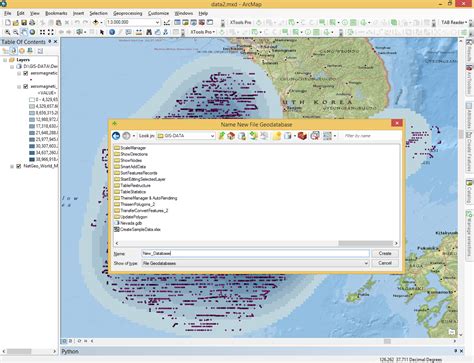Click the Fixed Zoom Out arrows icon
Viewport: 474px width, 363px height.
[51, 32]
